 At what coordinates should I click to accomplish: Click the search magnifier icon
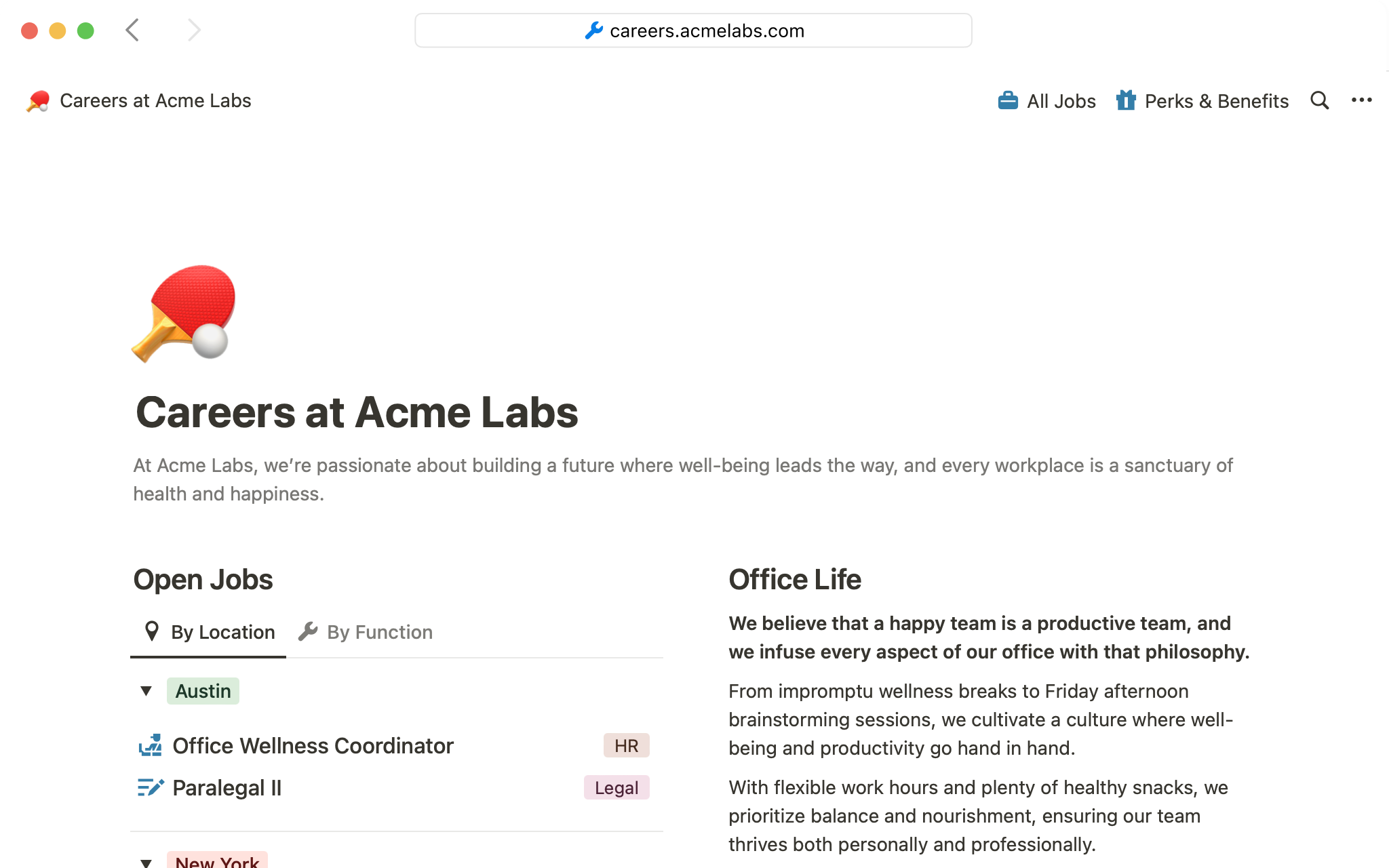[1319, 100]
